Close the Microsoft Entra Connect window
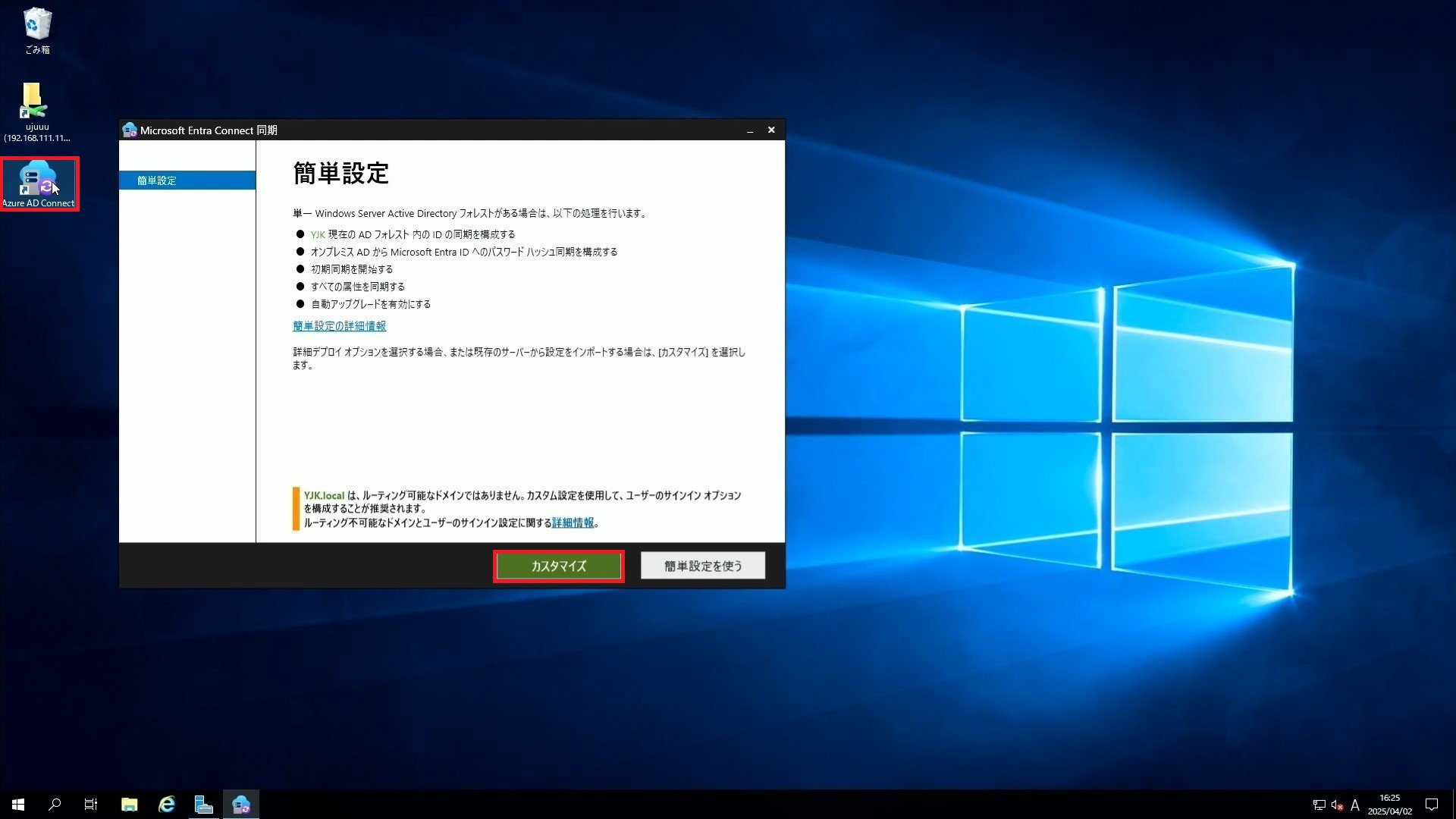This screenshot has height=819, width=1456. [x=771, y=130]
